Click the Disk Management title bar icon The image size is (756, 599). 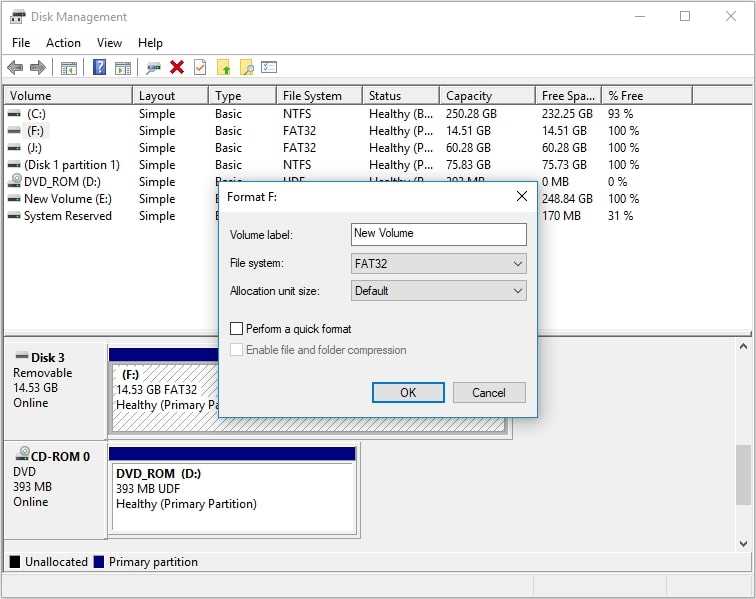(x=18, y=17)
